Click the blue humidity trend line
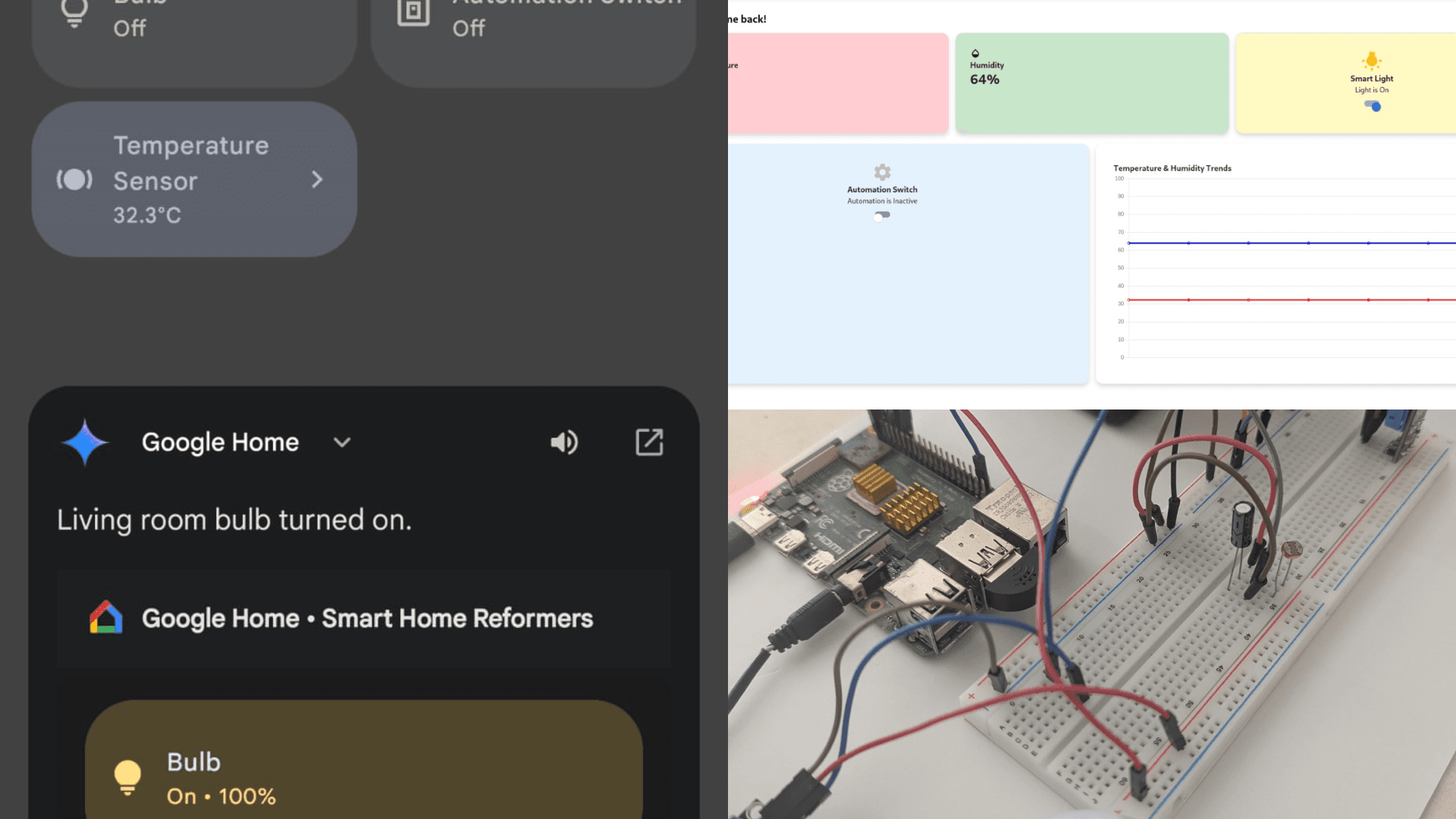1456x819 pixels. [x=1291, y=243]
